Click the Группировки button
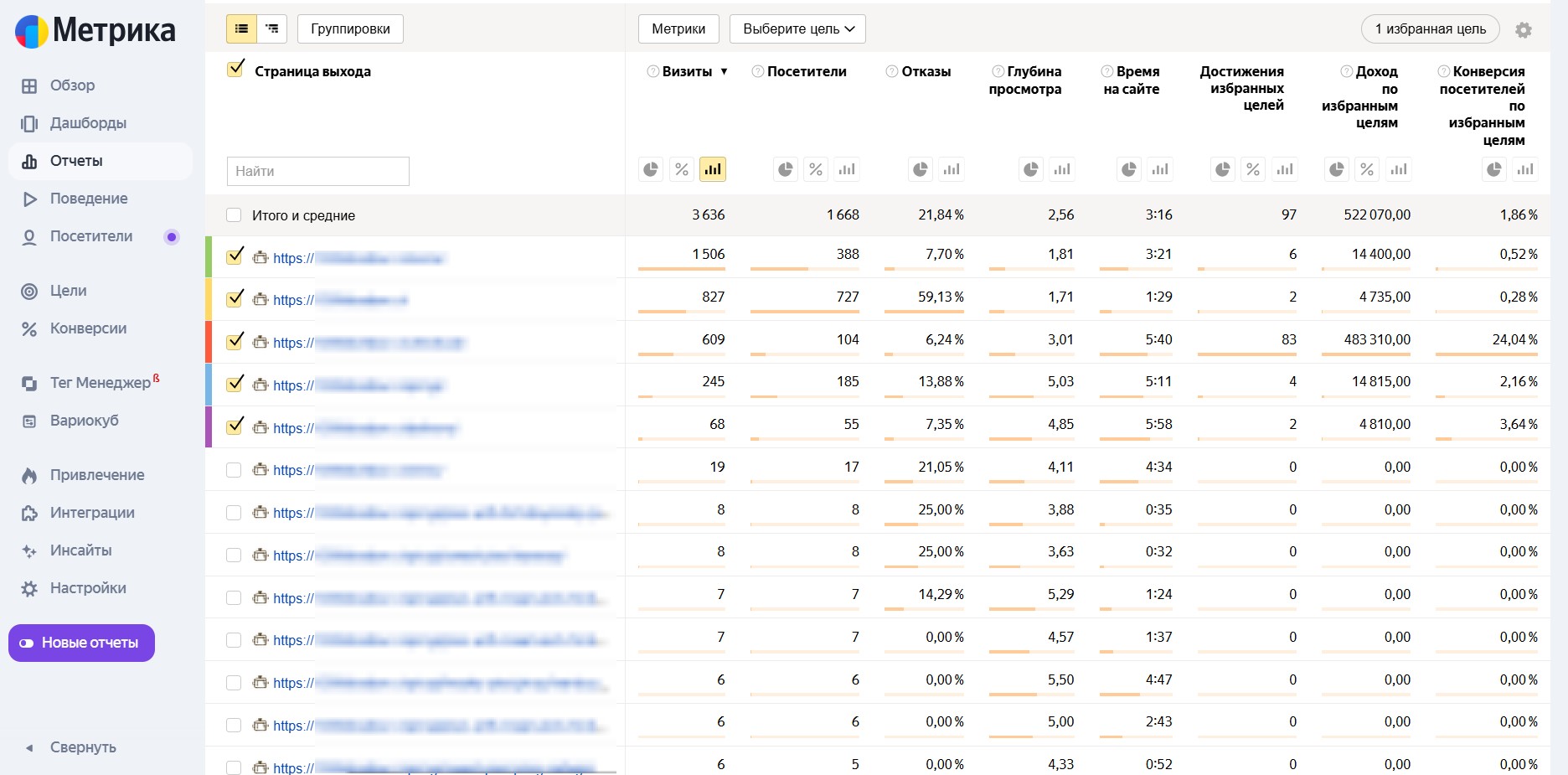Screen dimensions: 1568x775 point(350,28)
